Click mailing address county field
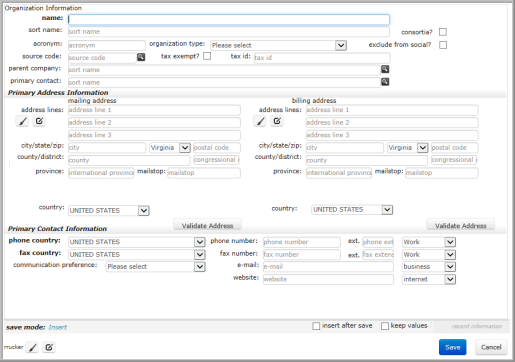This screenshot has width=515, height=362. click(x=129, y=160)
